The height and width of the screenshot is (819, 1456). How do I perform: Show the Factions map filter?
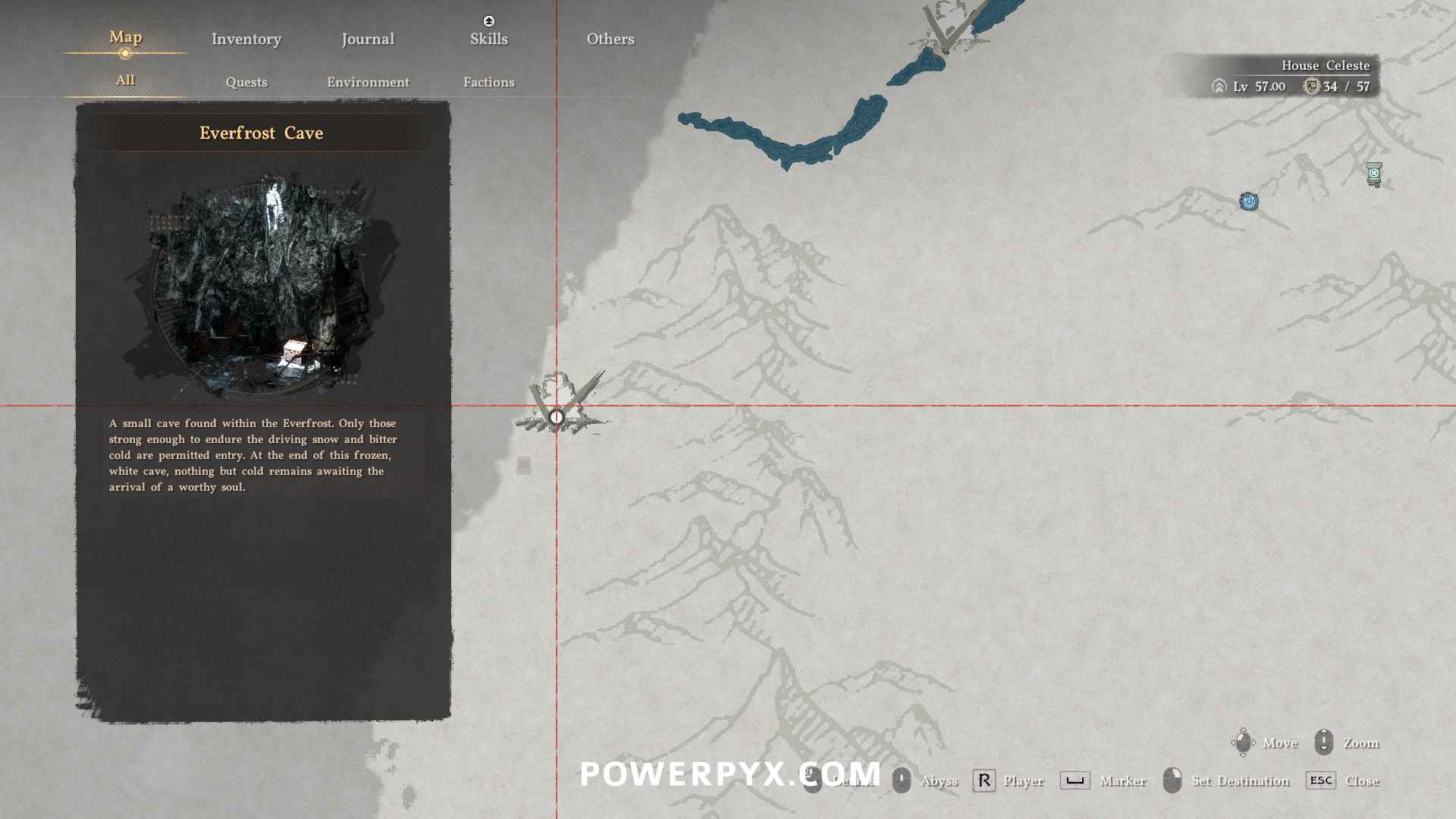coord(488,82)
